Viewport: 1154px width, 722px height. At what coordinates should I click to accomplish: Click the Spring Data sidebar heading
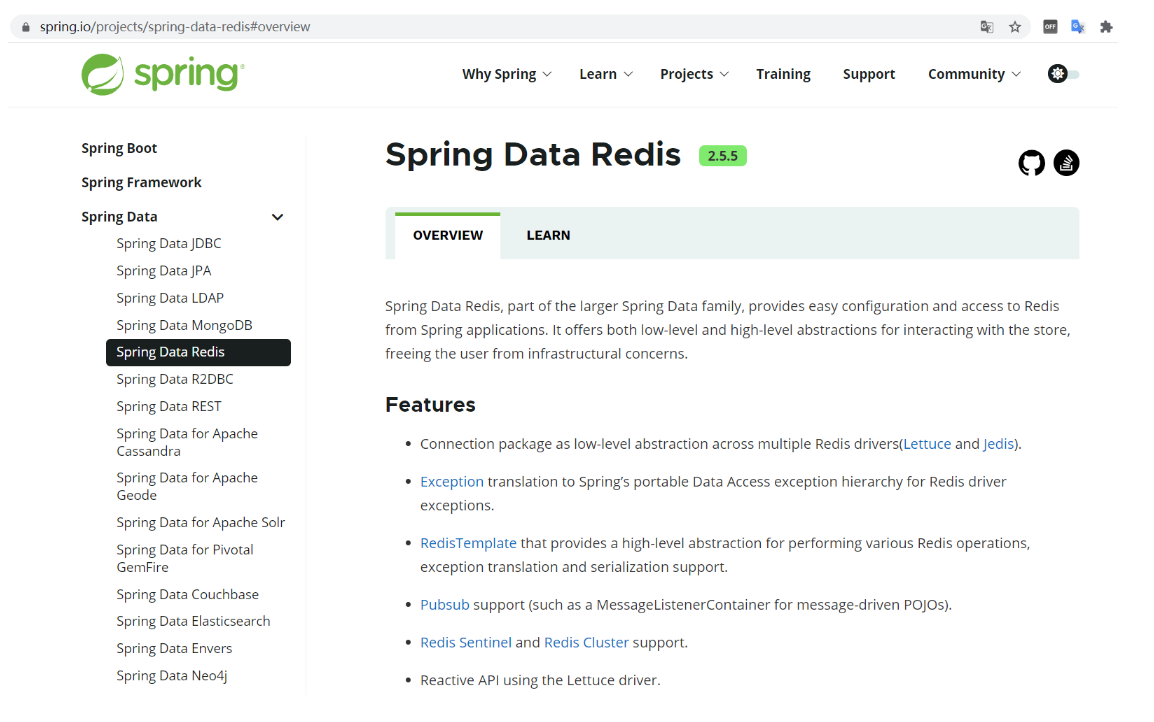119,217
